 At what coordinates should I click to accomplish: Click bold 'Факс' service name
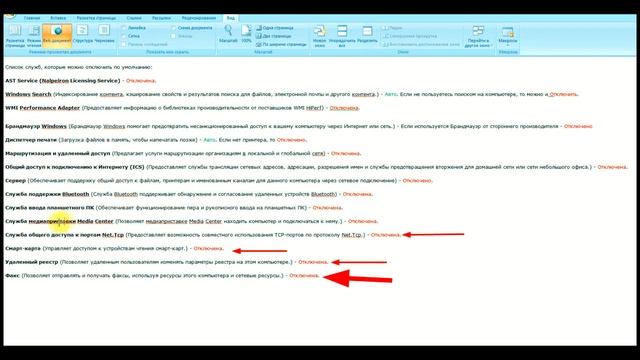click(x=12, y=276)
